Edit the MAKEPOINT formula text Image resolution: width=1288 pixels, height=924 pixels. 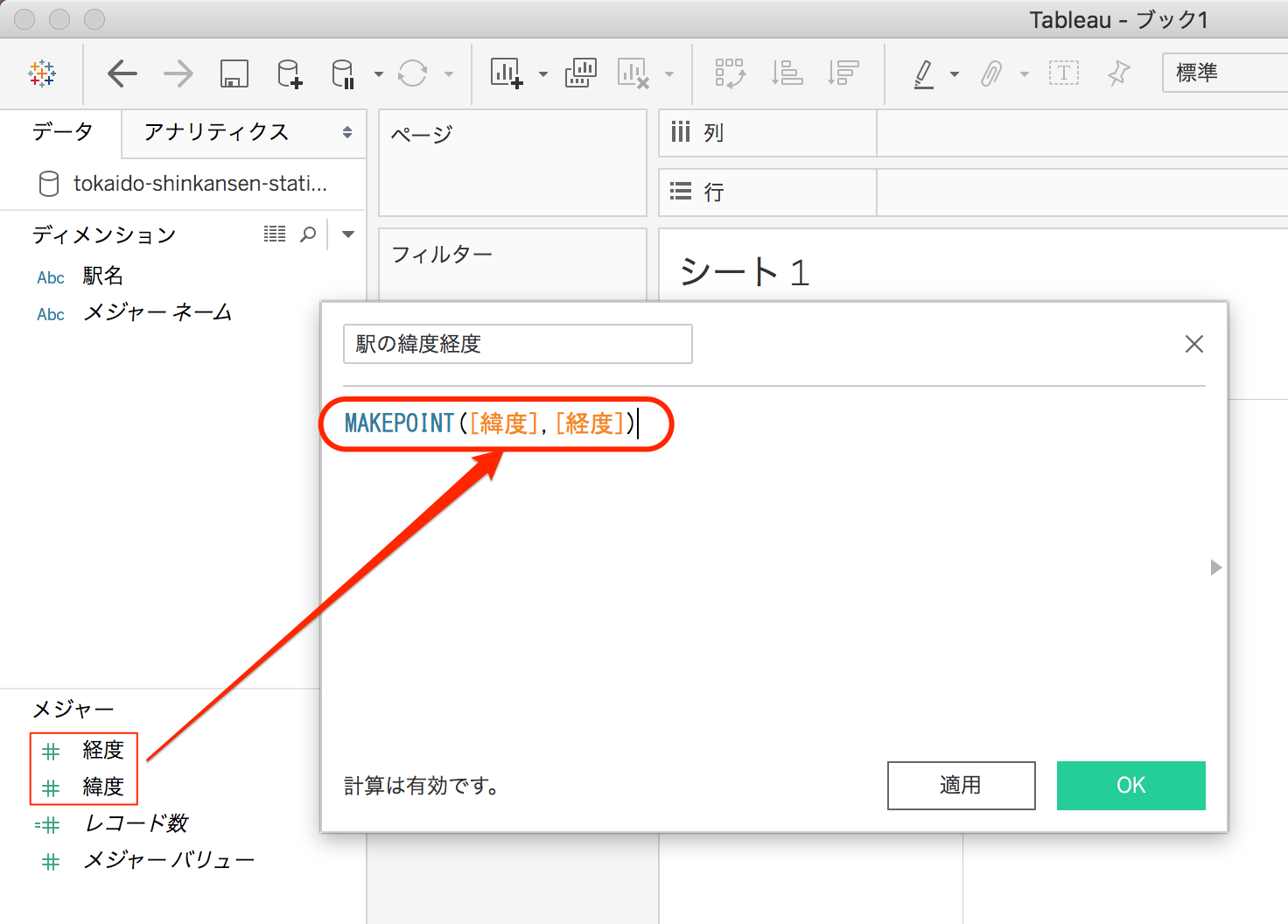point(490,423)
